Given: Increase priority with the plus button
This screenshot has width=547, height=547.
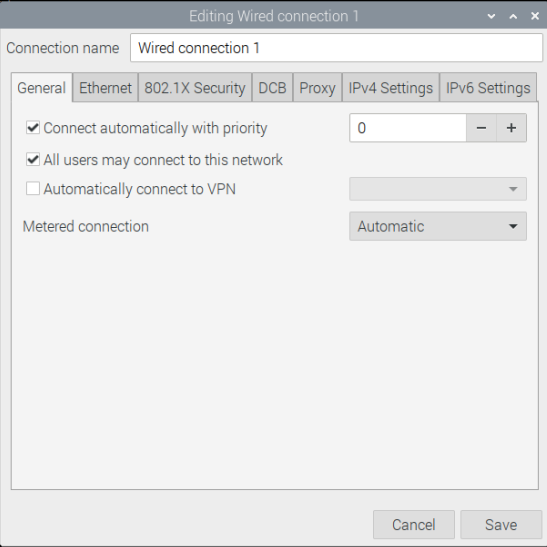Looking at the screenshot, I should coord(511,128).
